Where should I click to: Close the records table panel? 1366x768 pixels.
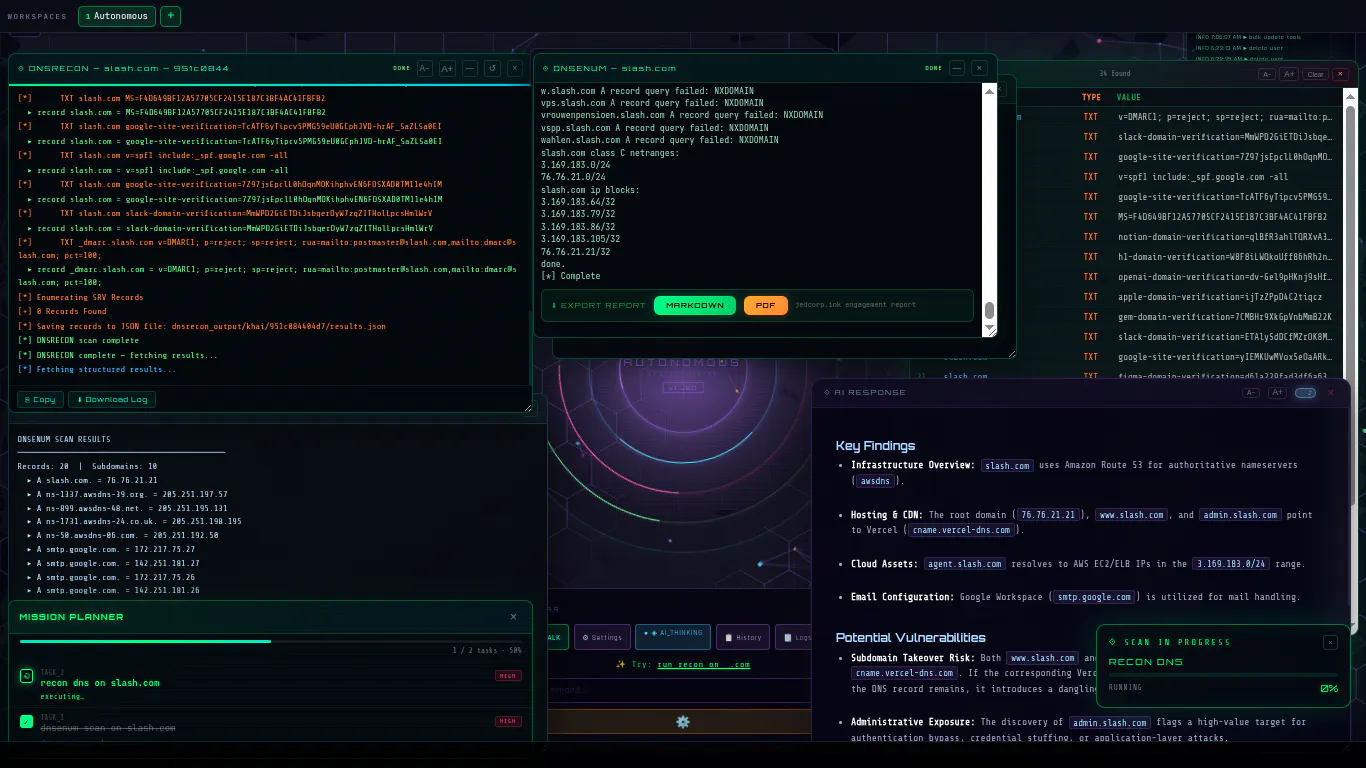pos(1341,74)
